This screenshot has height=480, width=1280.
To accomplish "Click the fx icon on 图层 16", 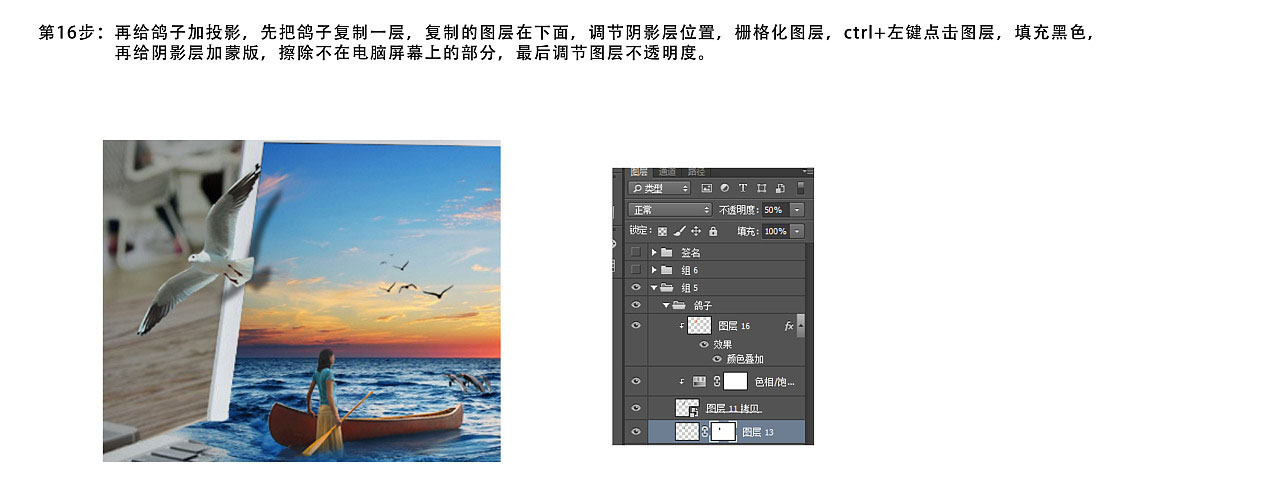I will [x=789, y=326].
